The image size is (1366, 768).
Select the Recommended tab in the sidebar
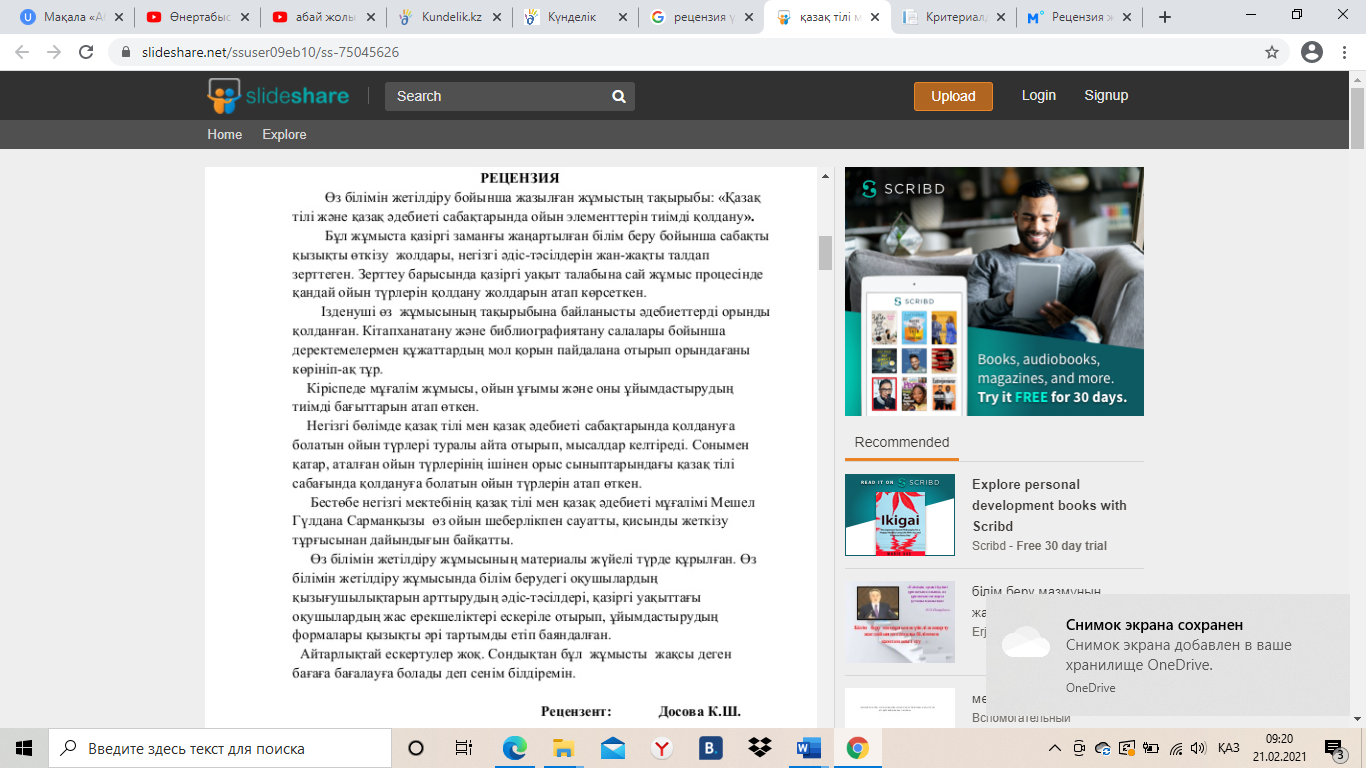902,443
